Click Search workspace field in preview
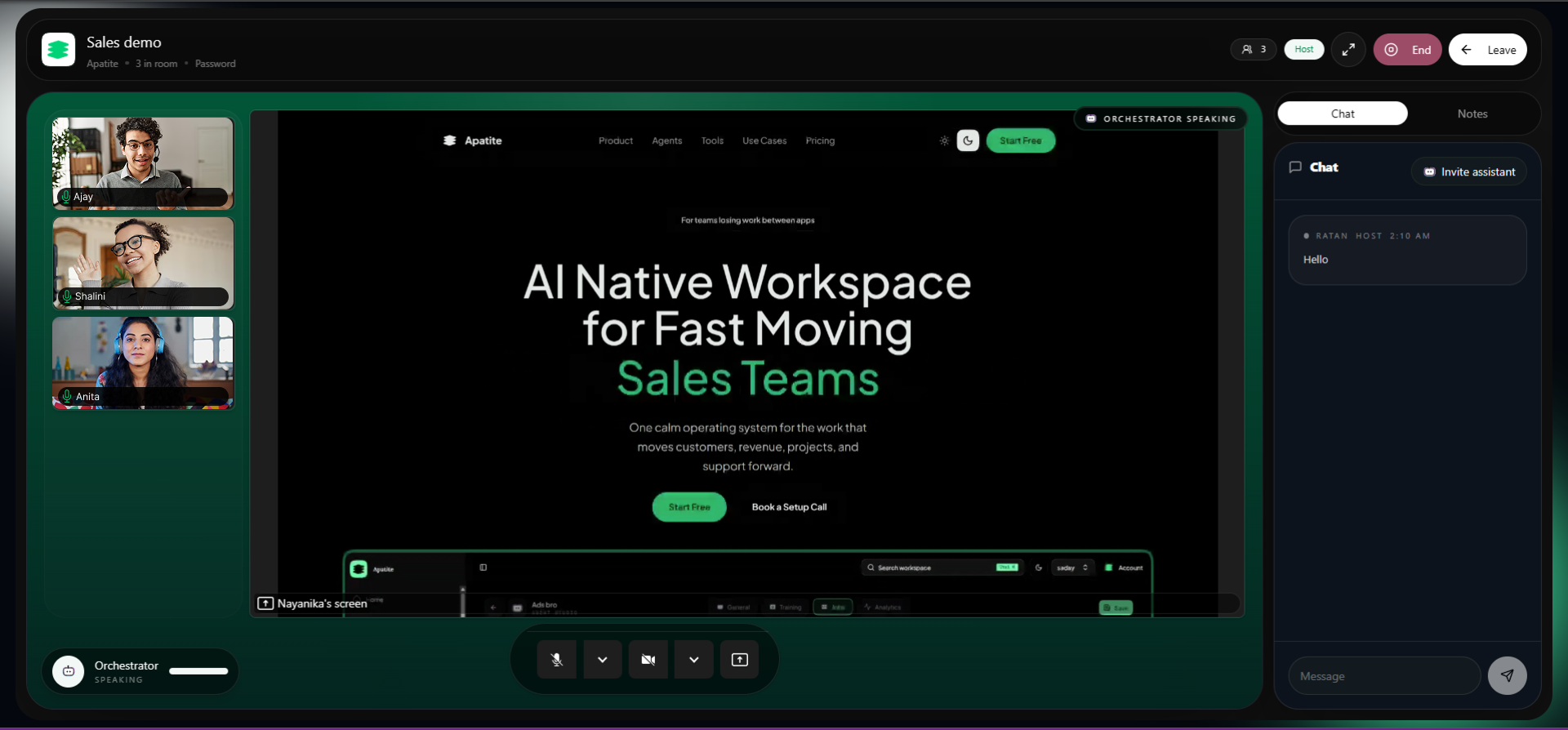Screen dimensions: 1568x730 pyautogui.click(x=942, y=568)
